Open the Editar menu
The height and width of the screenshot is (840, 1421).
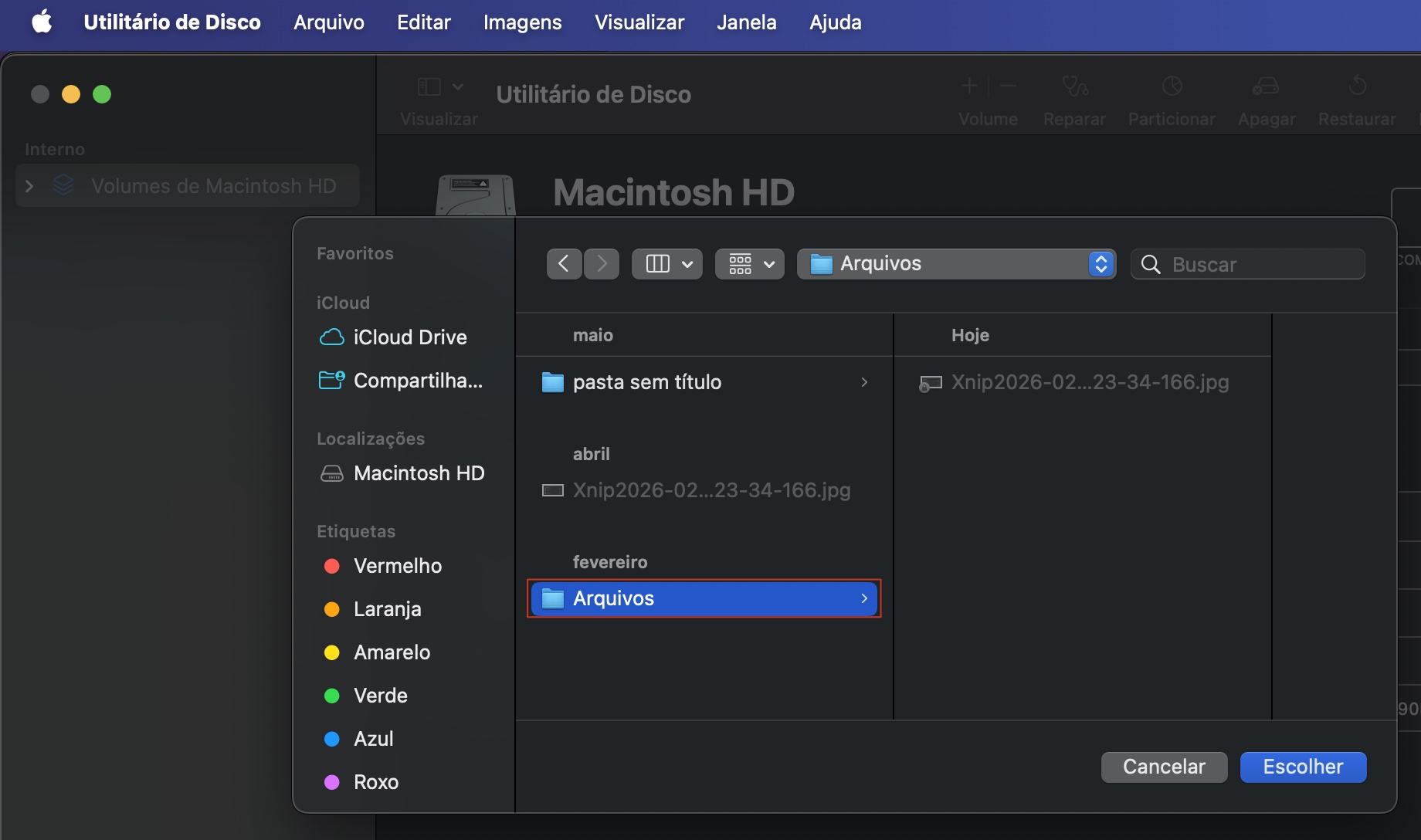tap(424, 22)
